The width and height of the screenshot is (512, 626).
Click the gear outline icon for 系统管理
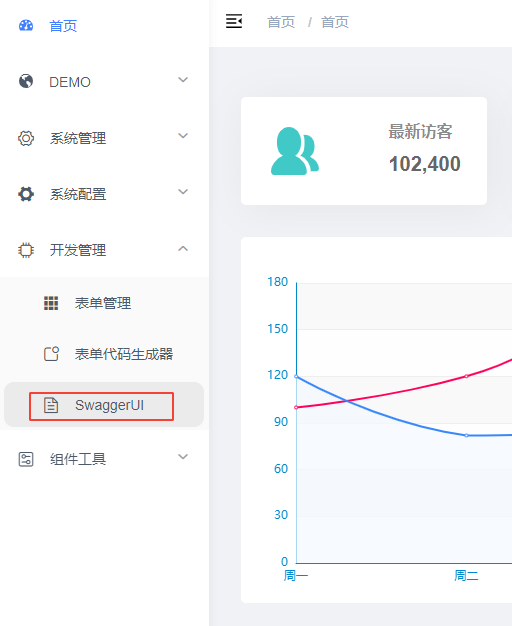pos(26,138)
